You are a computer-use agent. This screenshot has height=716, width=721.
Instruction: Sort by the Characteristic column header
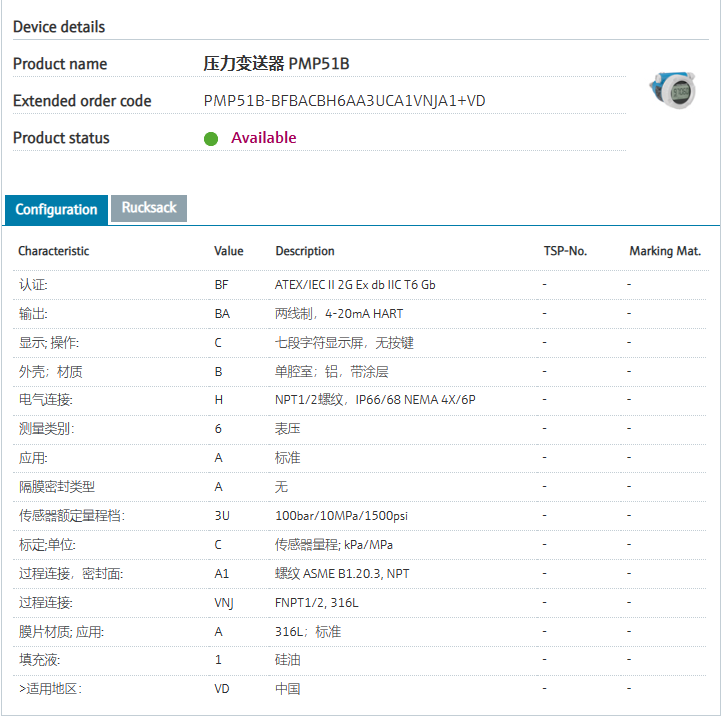click(53, 251)
